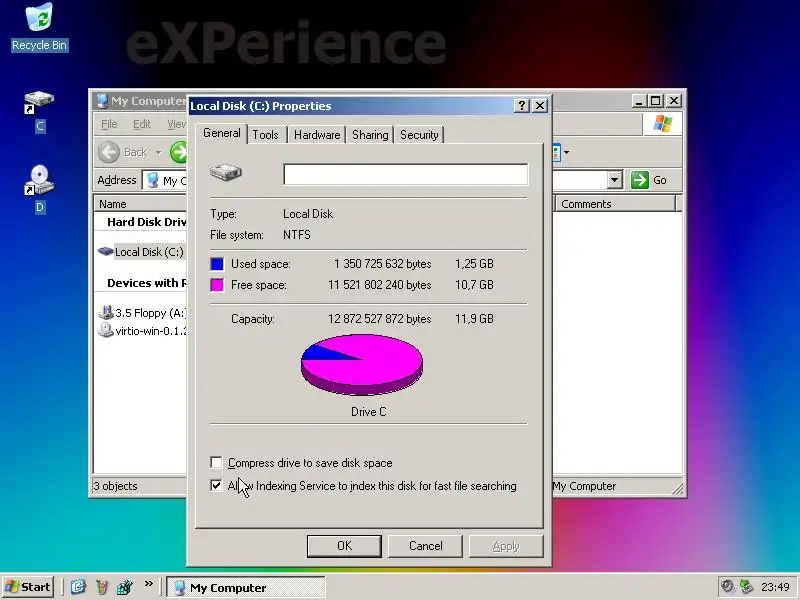Switch to the Tools tab
The width and height of the screenshot is (800, 600).
(265, 135)
